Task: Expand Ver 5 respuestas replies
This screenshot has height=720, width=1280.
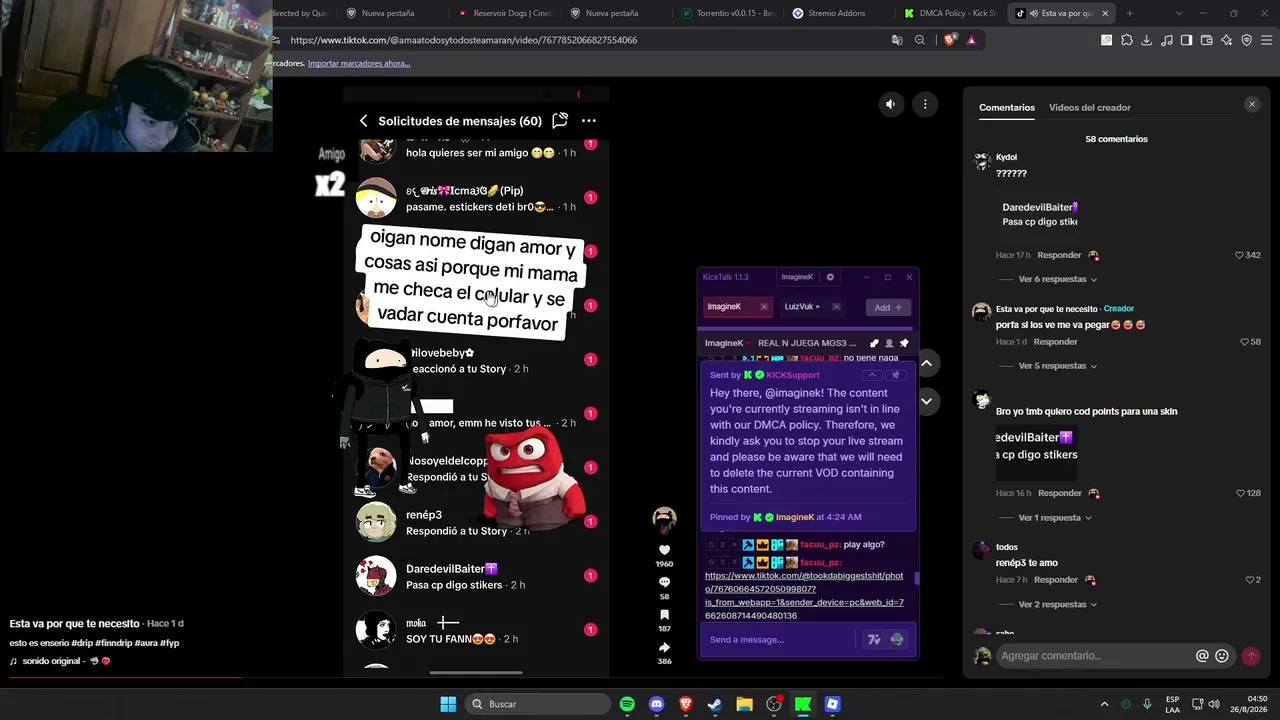Action: (1057, 366)
